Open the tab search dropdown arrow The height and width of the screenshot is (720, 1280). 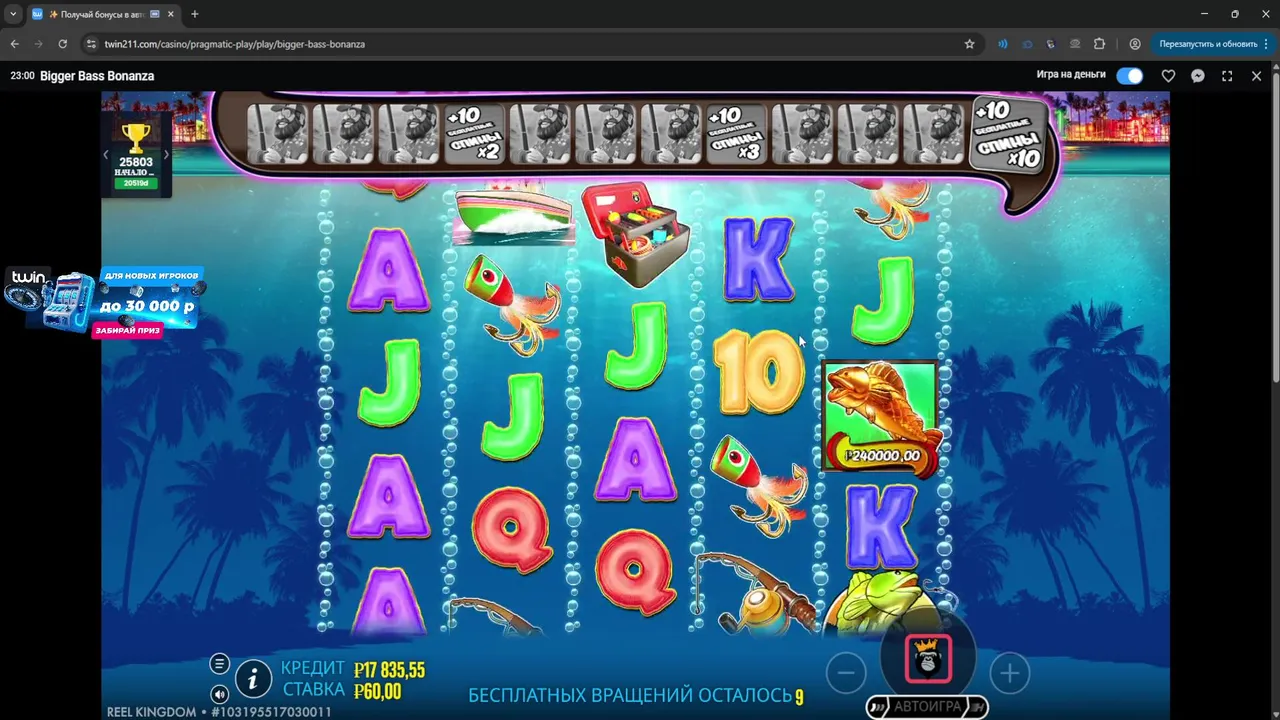pos(13,14)
